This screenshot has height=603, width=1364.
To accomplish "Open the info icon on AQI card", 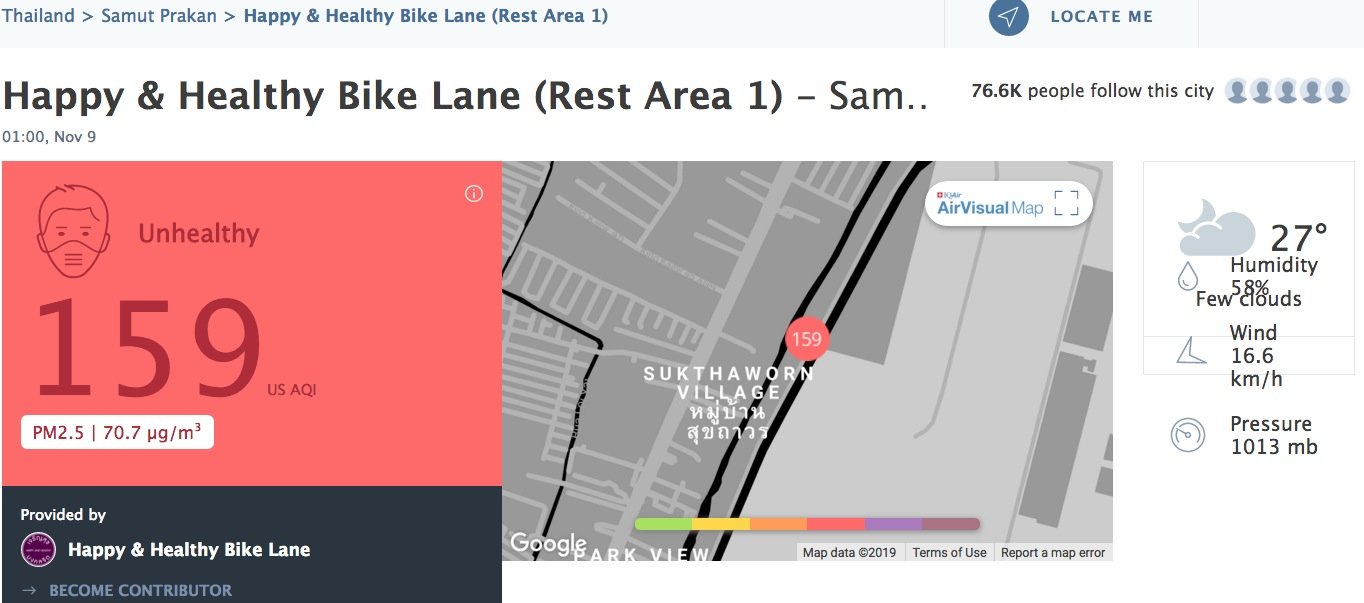I will (474, 194).
